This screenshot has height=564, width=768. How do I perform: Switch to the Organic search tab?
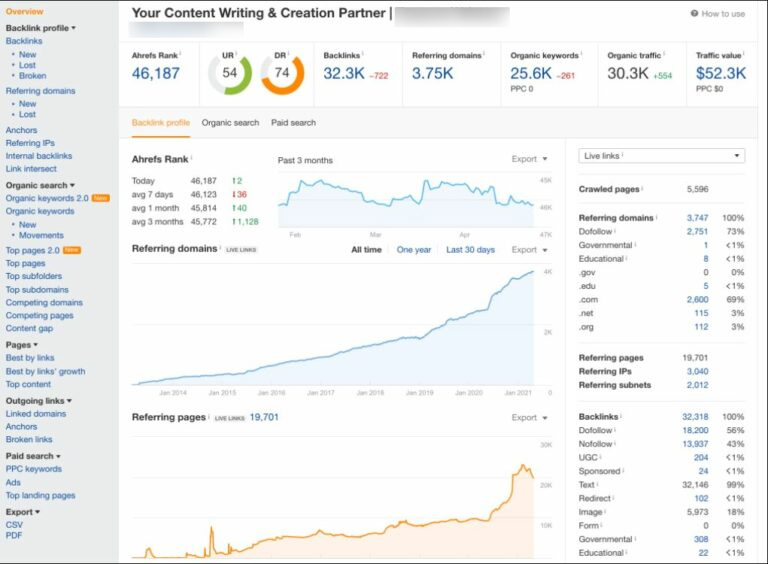tap(230, 123)
